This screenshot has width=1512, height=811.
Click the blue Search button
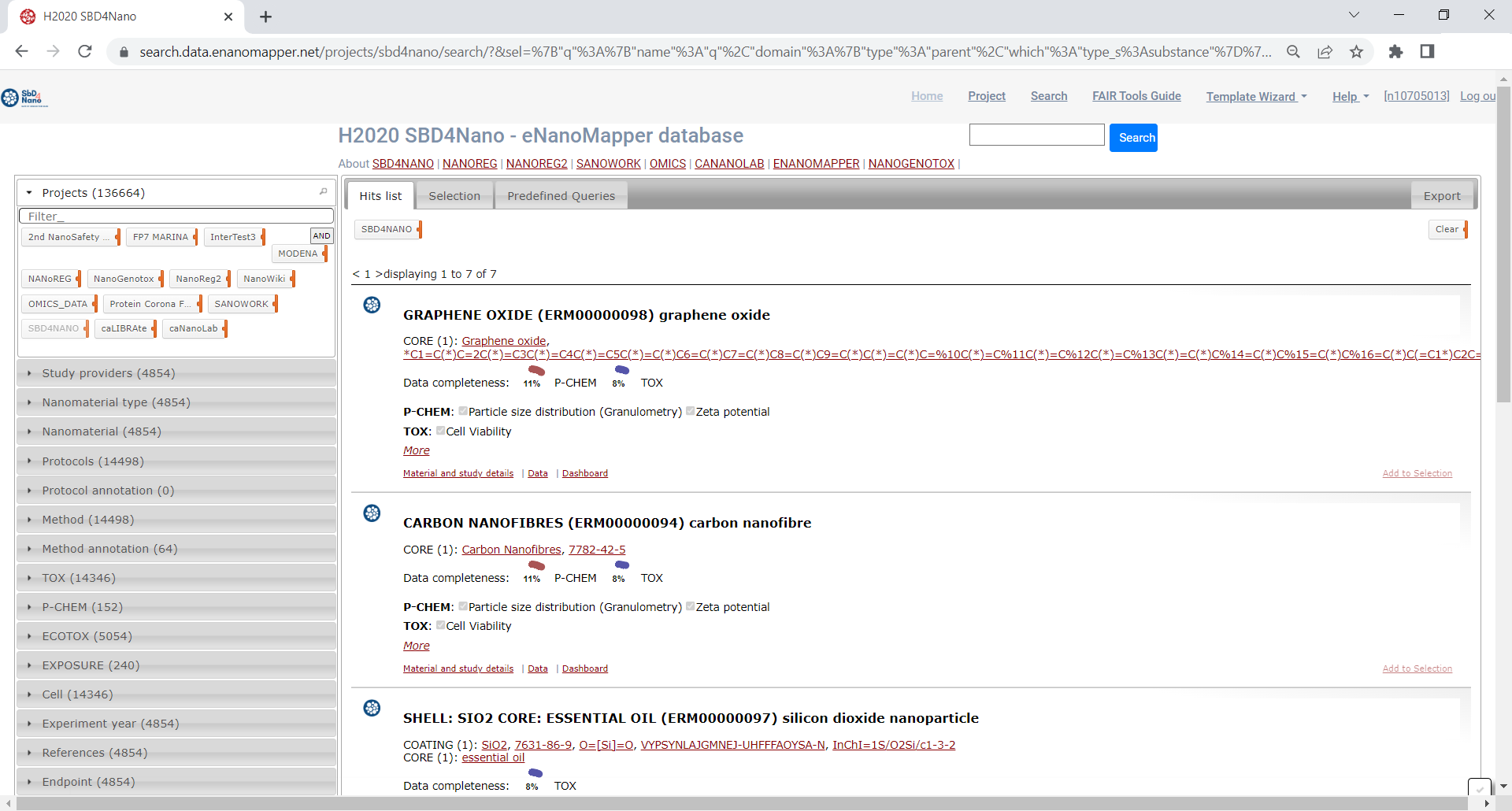tap(1133, 138)
